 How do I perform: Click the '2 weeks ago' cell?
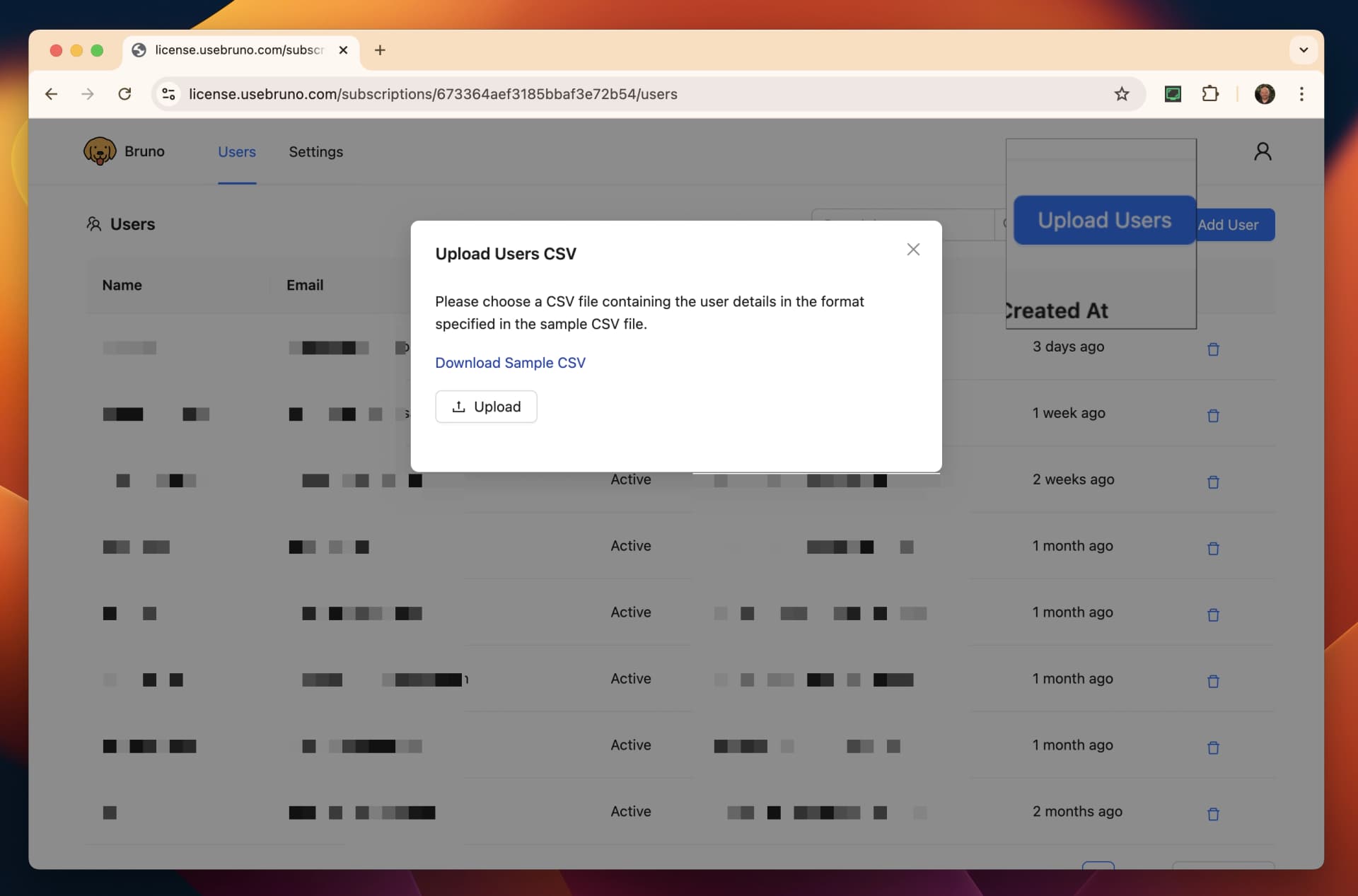1073,479
